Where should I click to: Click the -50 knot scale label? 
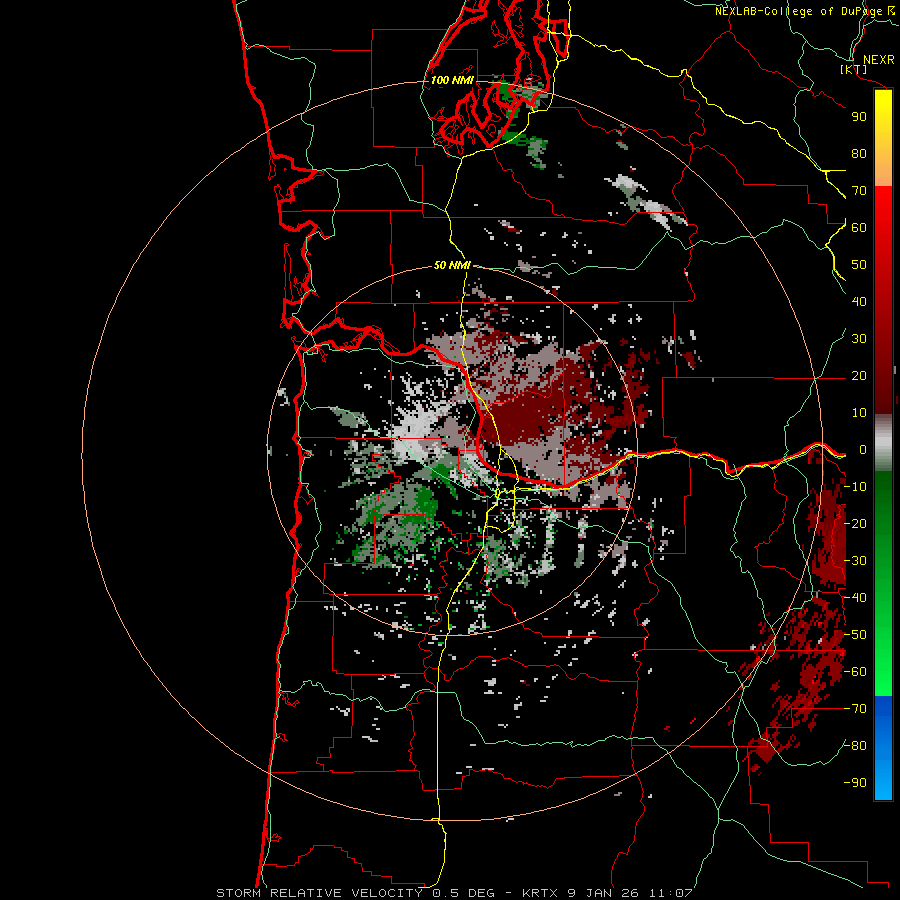point(855,635)
